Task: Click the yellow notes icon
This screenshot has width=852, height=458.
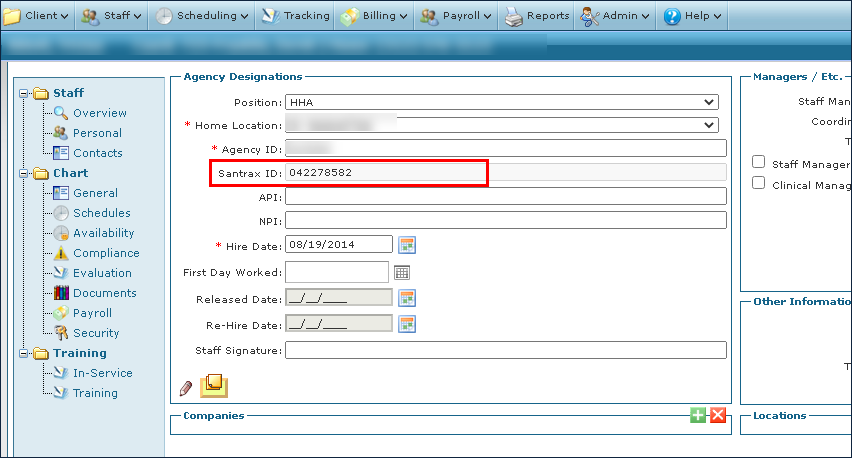Action: [x=214, y=385]
